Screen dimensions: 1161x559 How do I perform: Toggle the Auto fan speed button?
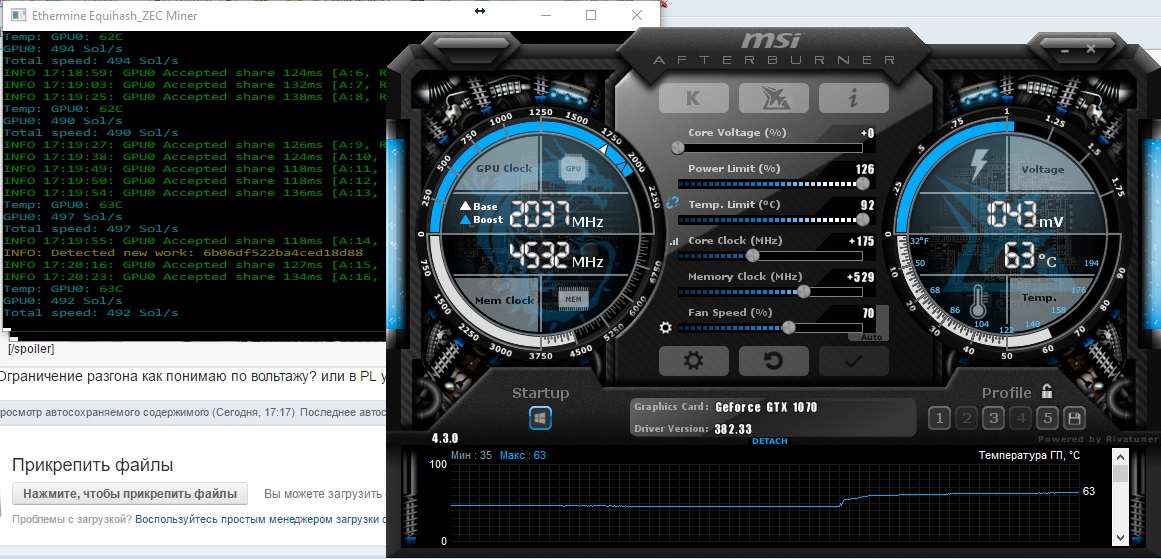coord(871,337)
